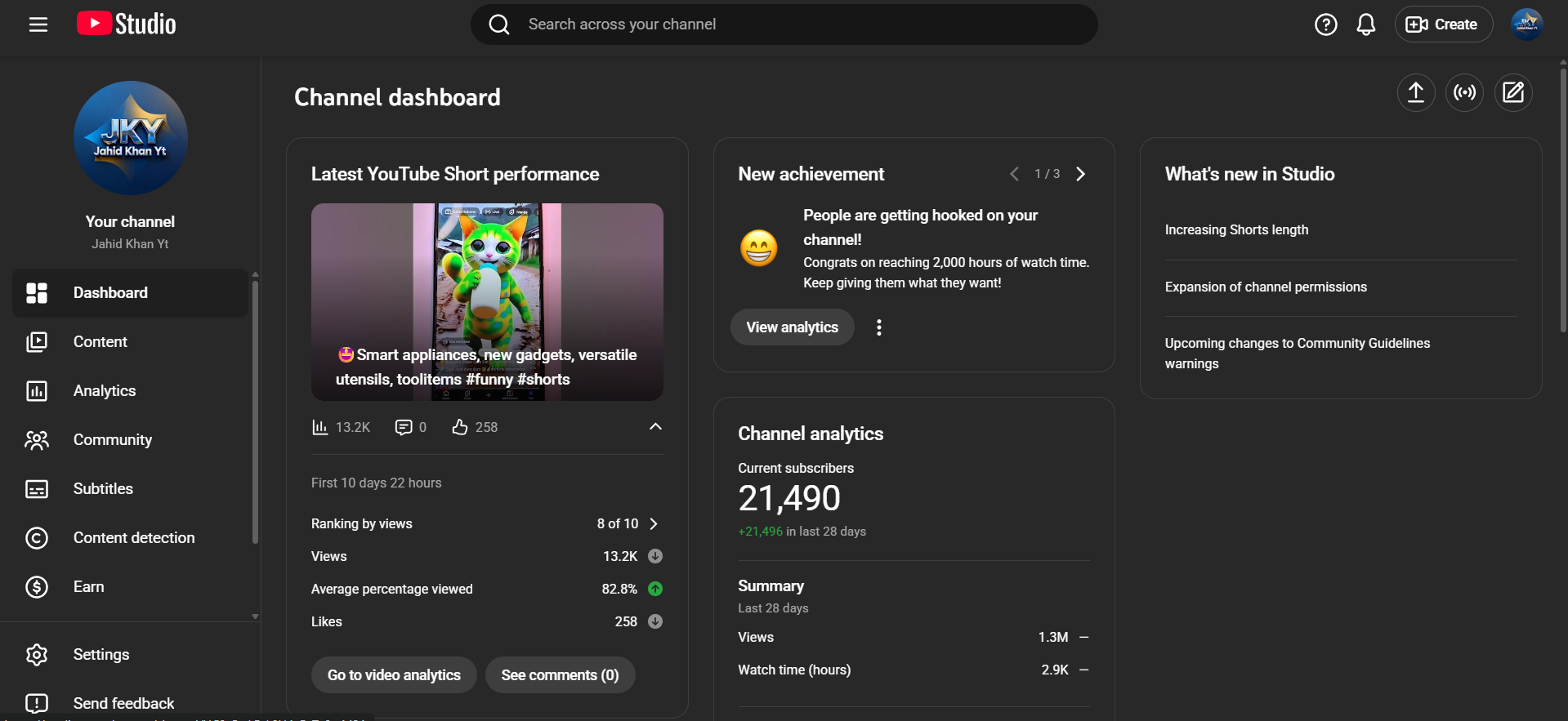Click the search across your channel field
This screenshot has height=721, width=1568.
click(784, 24)
